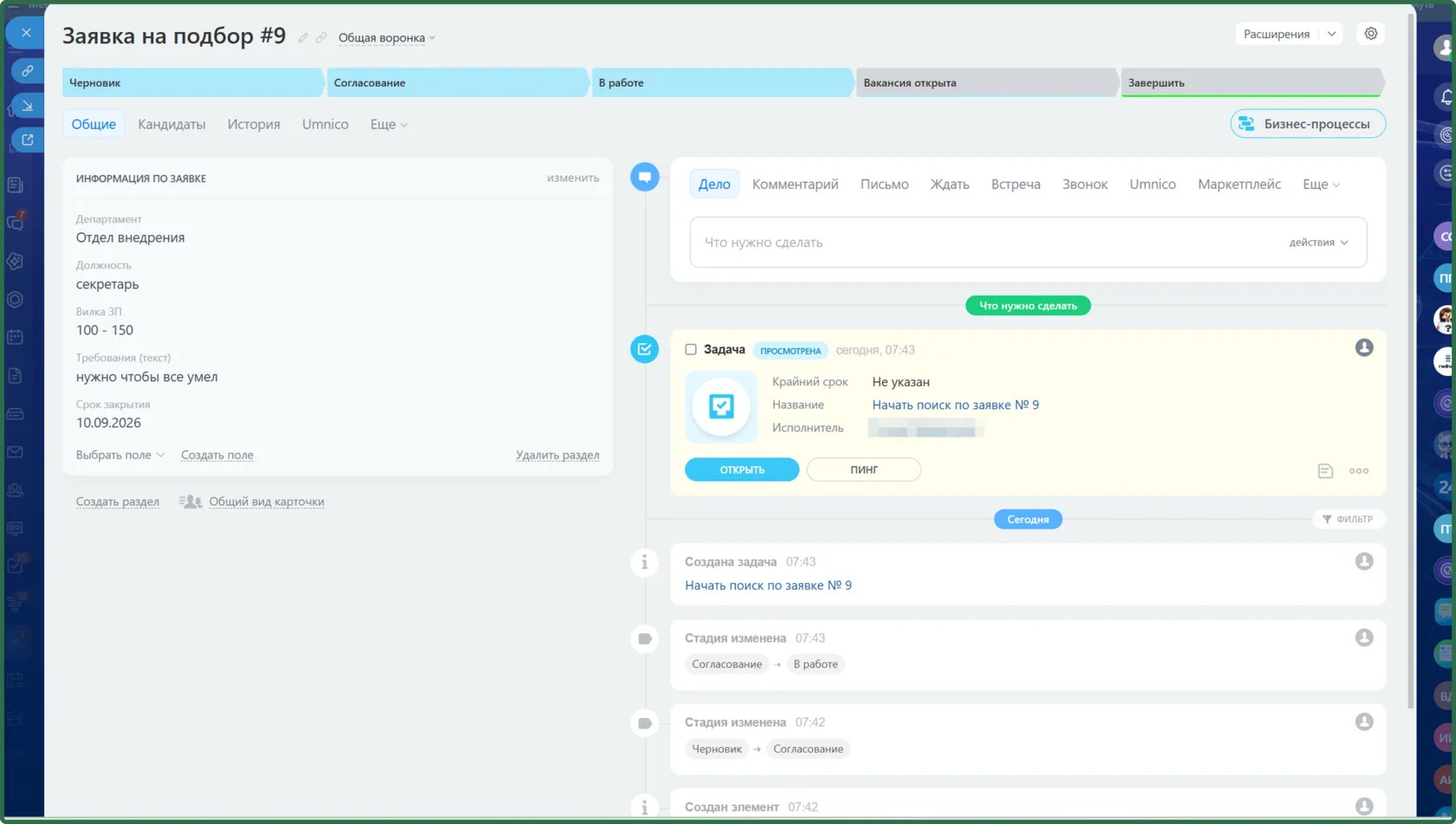Click the large task thumbnail icon
1456x824 pixels.
tap(721, 406)
